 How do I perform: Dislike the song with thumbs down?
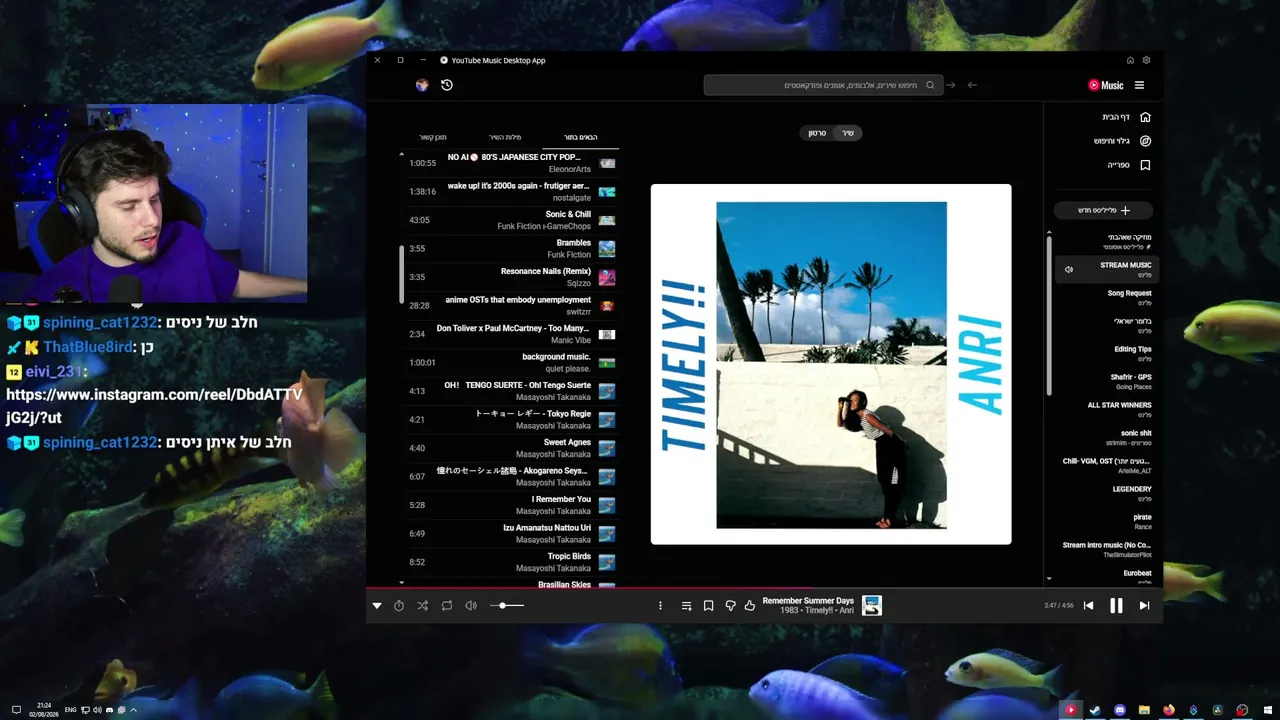coord(730,605)
